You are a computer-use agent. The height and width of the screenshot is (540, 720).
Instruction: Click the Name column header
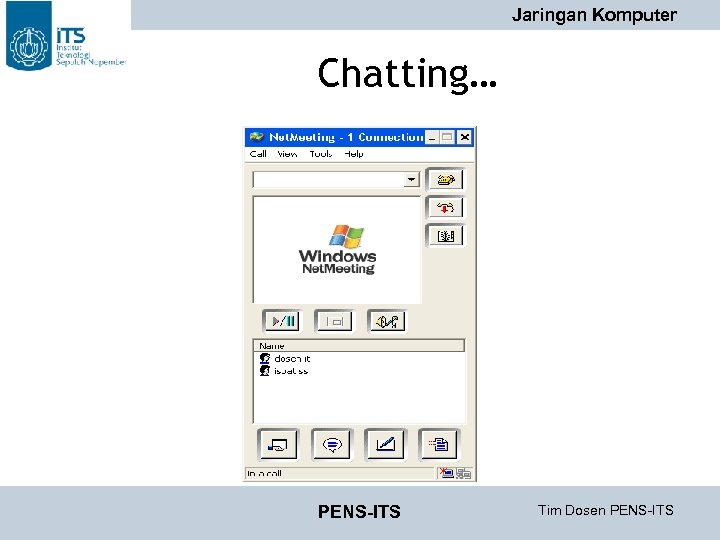[359, 346]
